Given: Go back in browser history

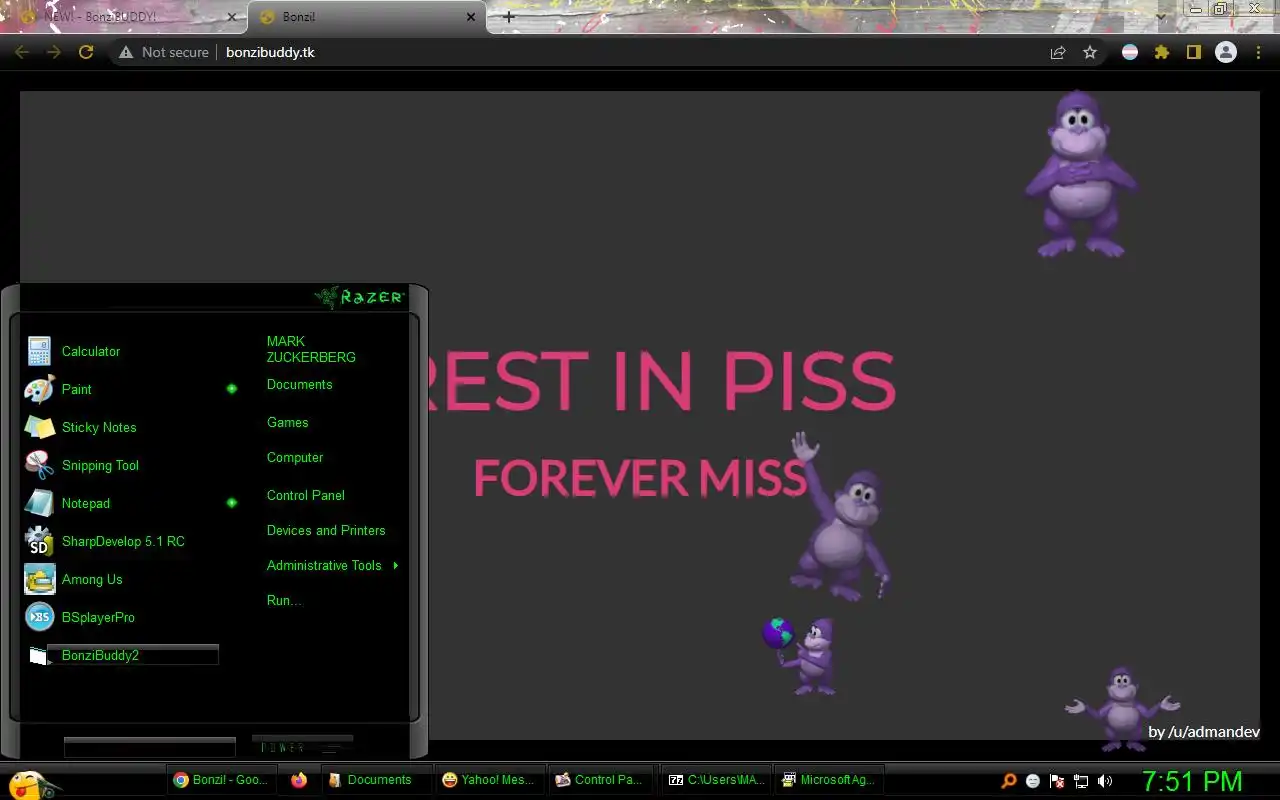Looking at the screenshot, I should [22, 52].
